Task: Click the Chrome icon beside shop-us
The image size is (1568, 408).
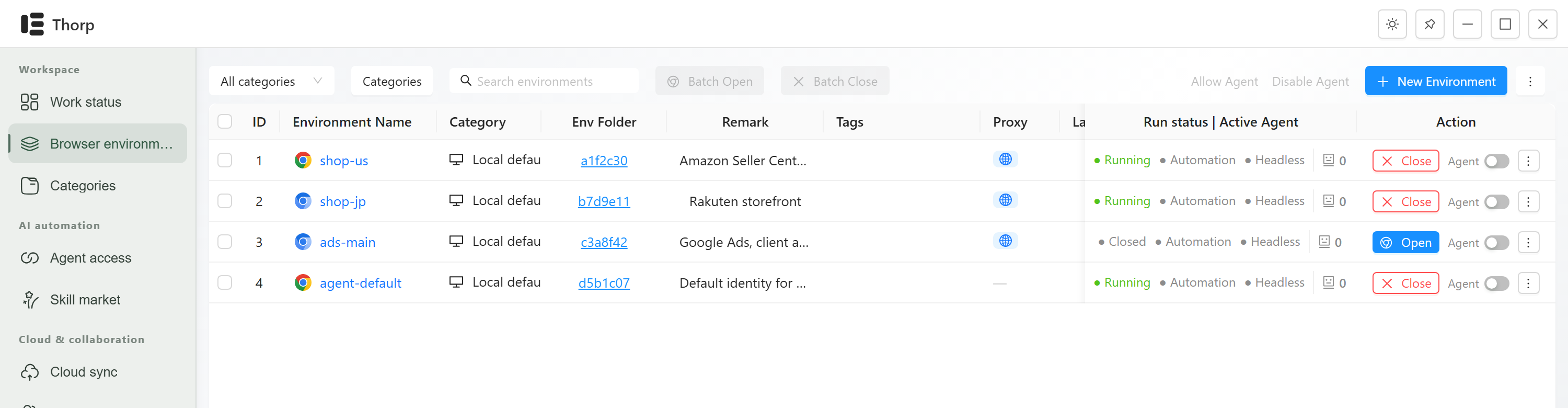Action: (303, 160)
